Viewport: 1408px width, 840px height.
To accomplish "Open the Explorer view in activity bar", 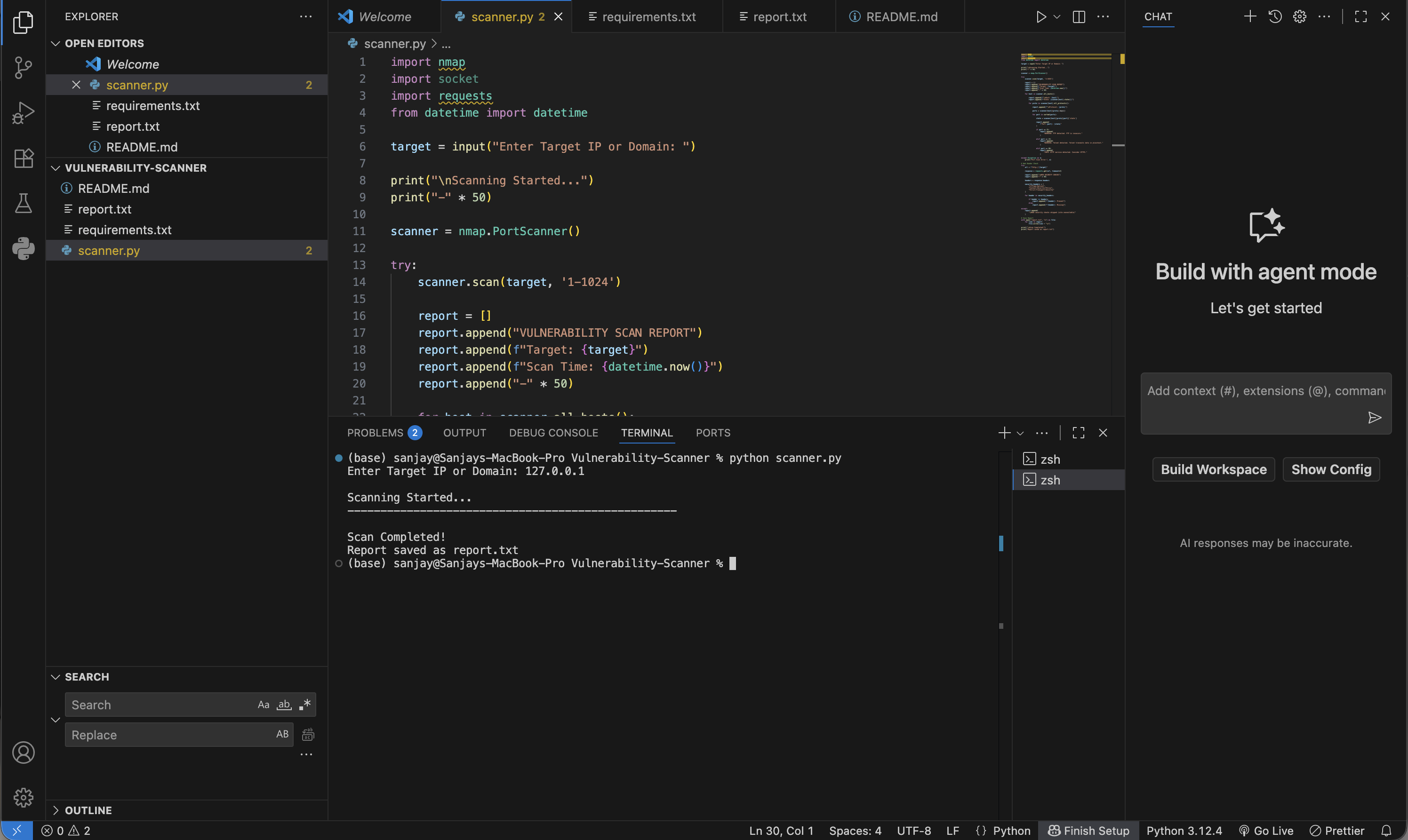I will point(23,23).
